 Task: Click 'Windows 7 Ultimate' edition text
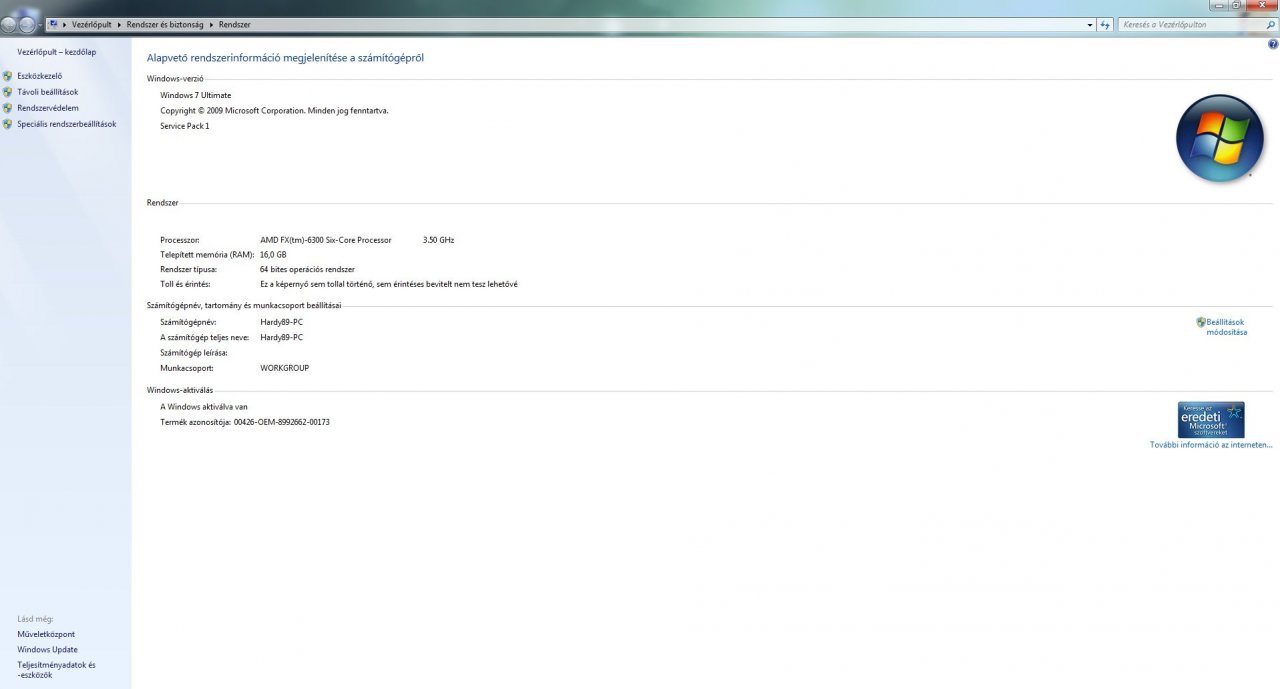[195, 95]
